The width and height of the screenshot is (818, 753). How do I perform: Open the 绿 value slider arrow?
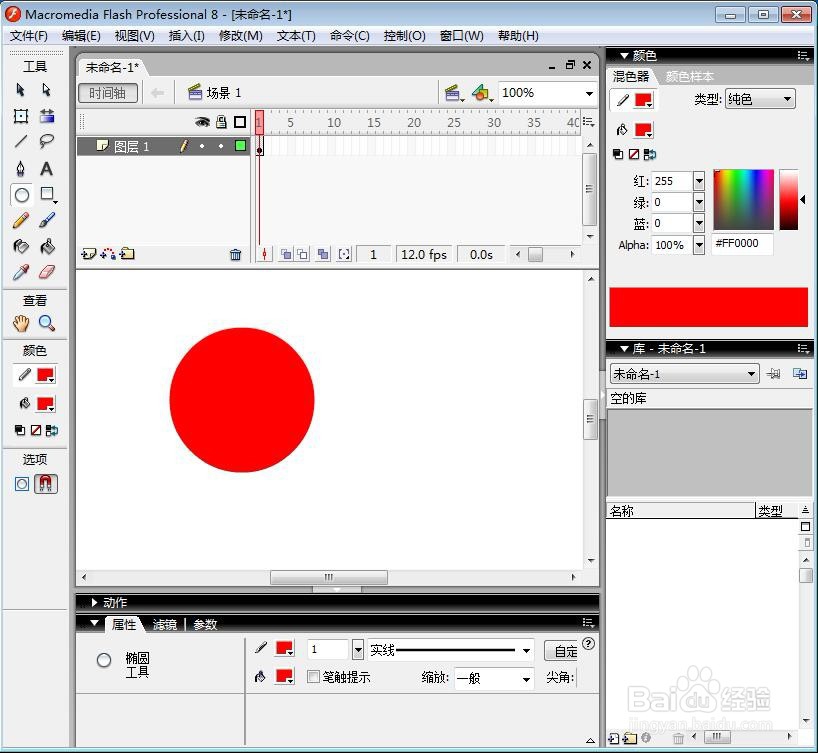pos(699,202)
